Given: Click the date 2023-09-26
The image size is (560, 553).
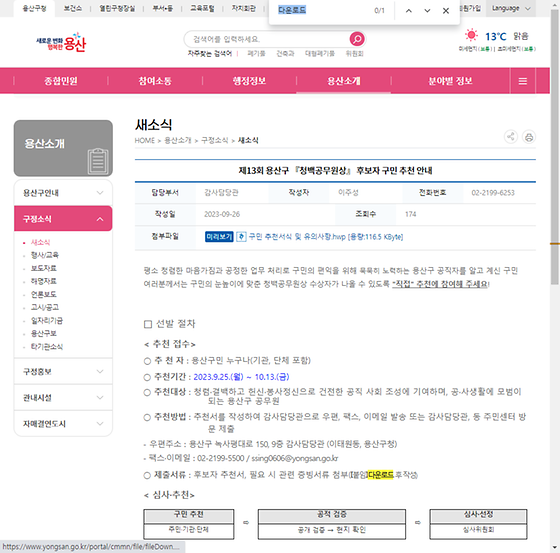Looking at the screenshot, I should click(222, 214).
